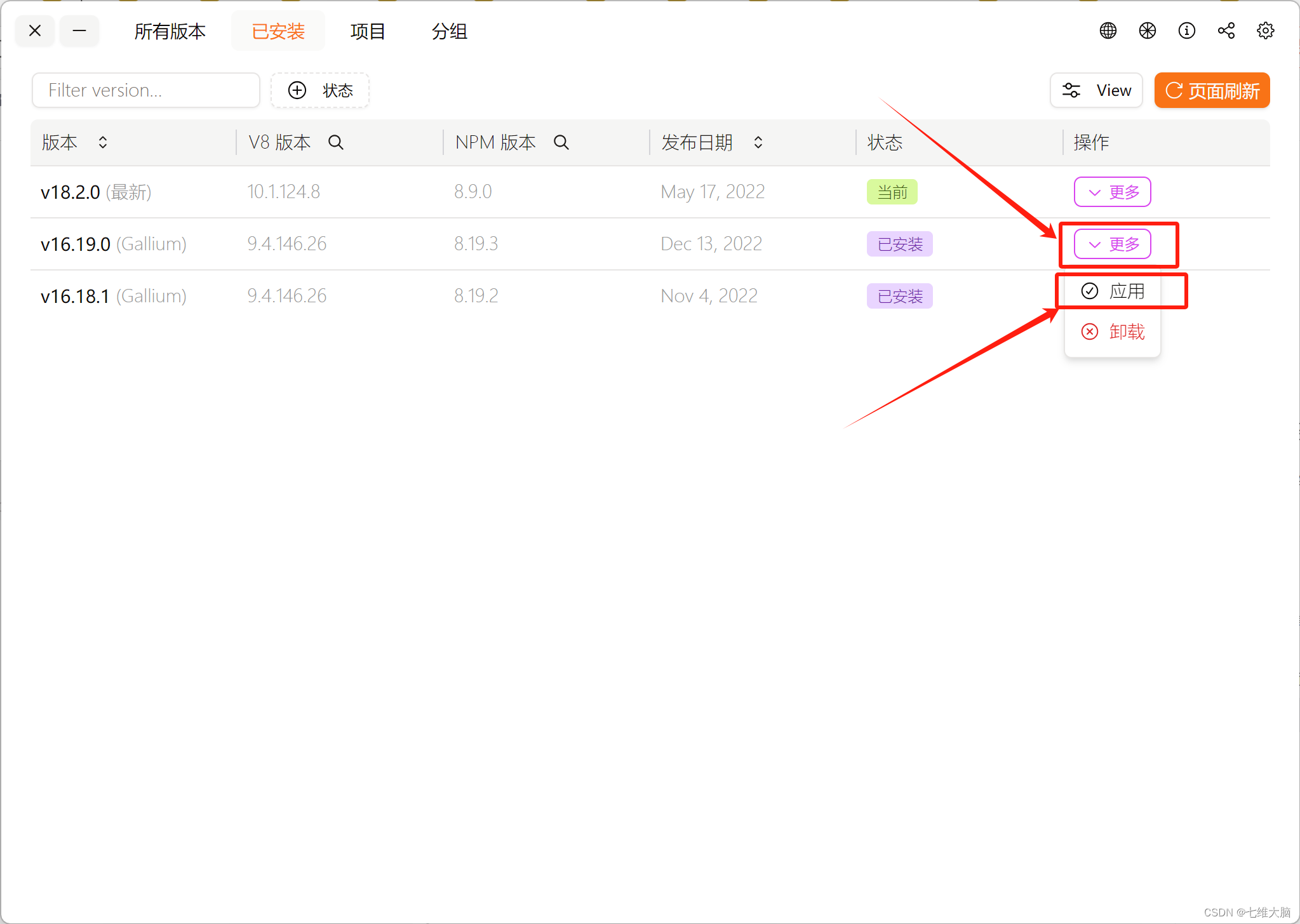Close the window with the X button
This screenshot has height=924, width=1300.
pos(35,30)
